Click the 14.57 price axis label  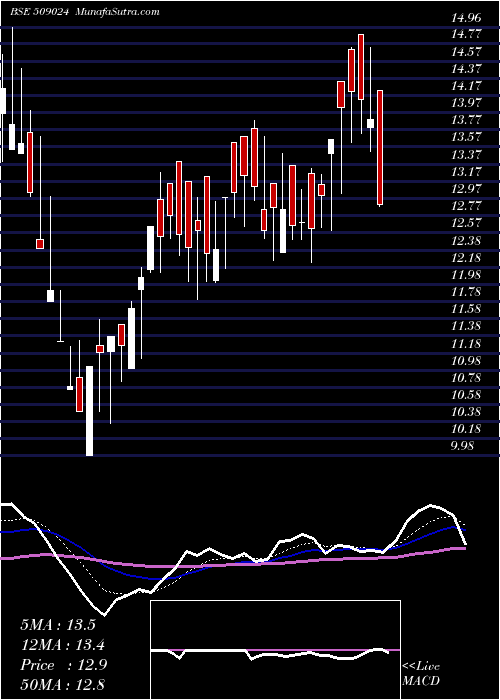pos(466,52)
